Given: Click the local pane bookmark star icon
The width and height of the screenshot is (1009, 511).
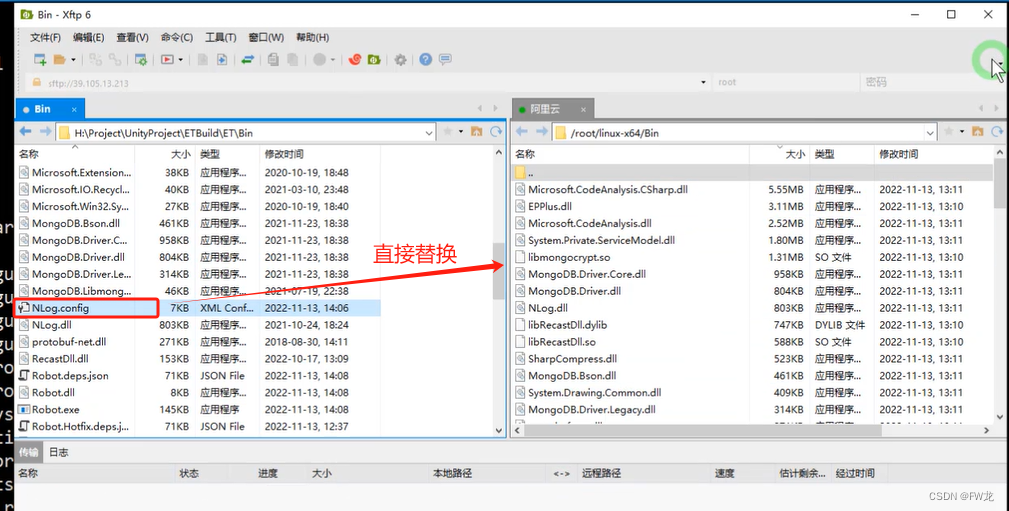Looking at the screenshot, I should 448,132.
